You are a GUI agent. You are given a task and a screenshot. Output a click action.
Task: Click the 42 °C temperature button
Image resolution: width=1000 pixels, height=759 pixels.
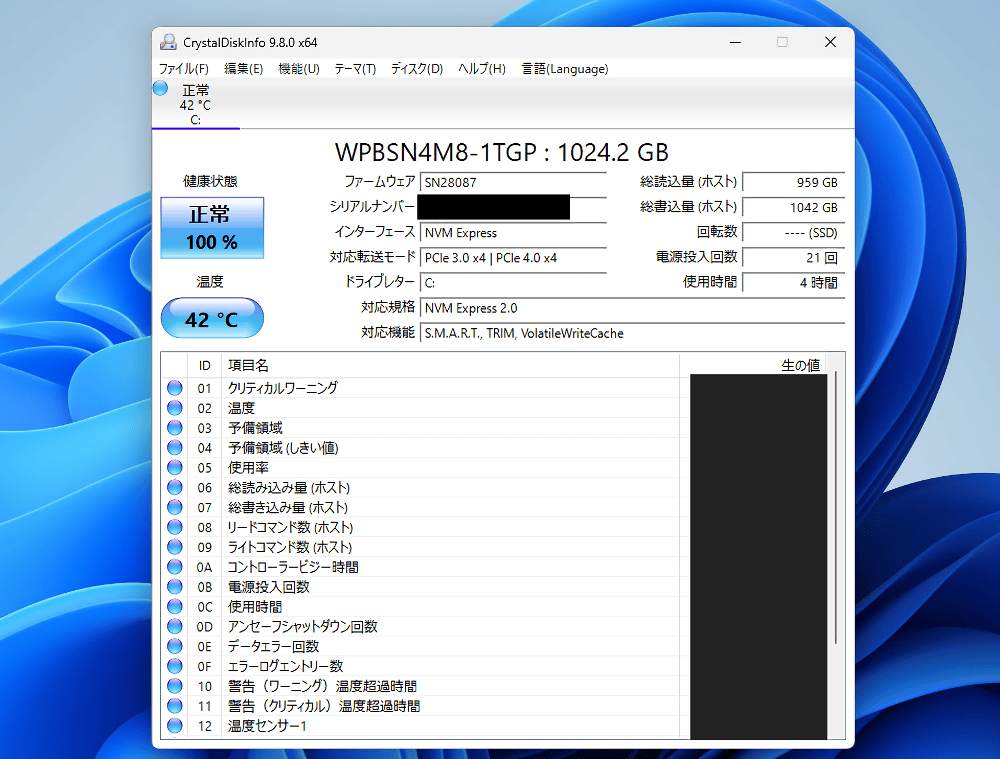211,317
